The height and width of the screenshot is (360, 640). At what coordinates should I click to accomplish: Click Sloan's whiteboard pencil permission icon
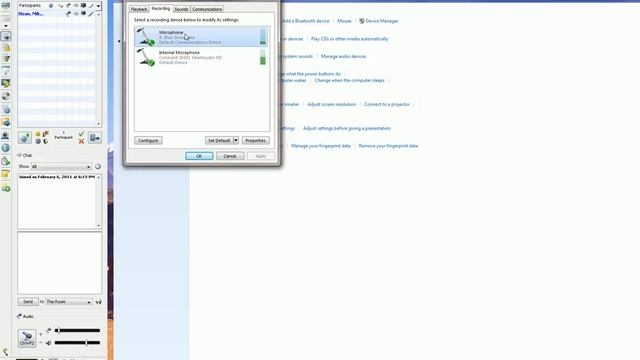point(91,14)
